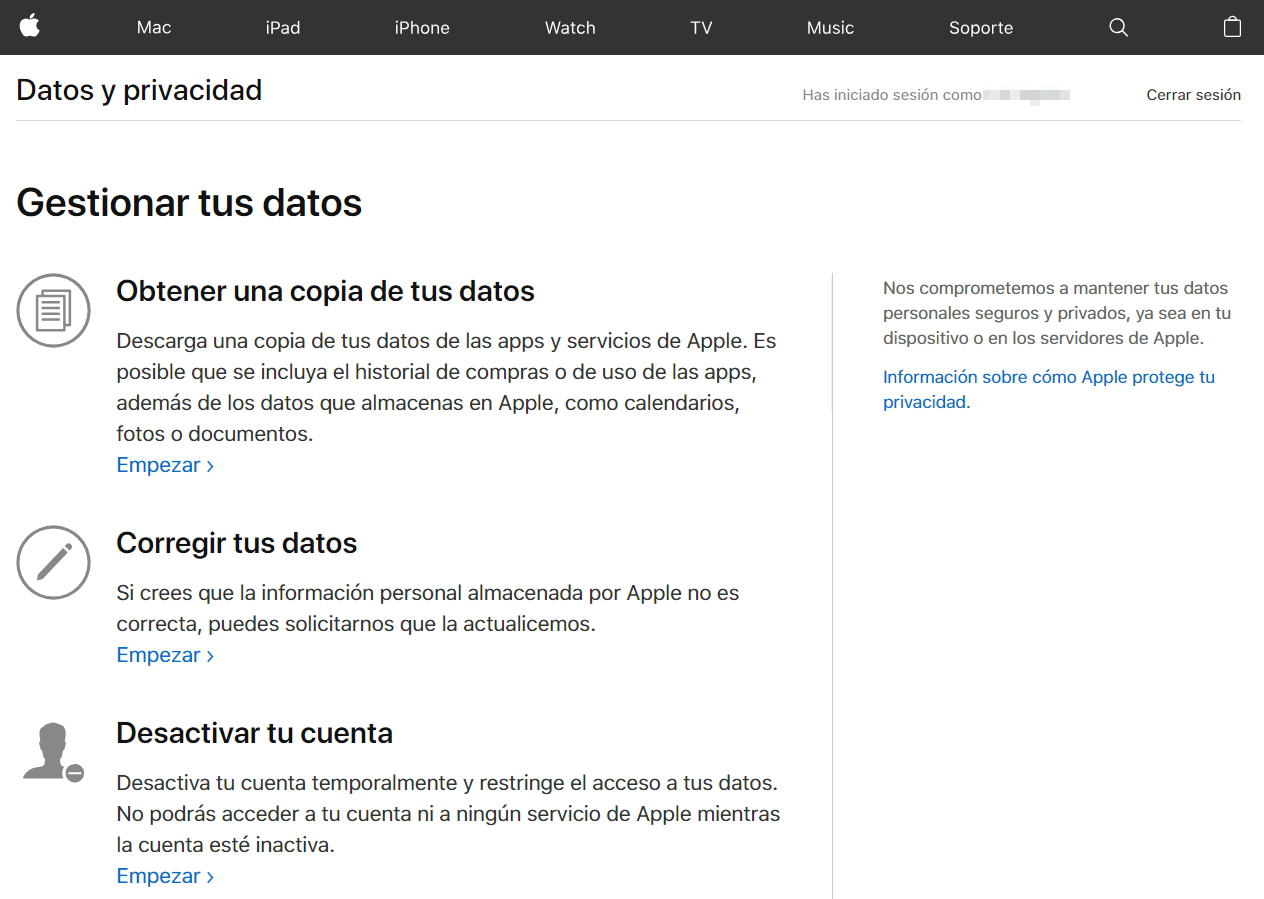Image resolution: width=1264 pixels, height=899 pixels.
Task: Open the Watch navigation item
Action: click(x=570, y=27)
